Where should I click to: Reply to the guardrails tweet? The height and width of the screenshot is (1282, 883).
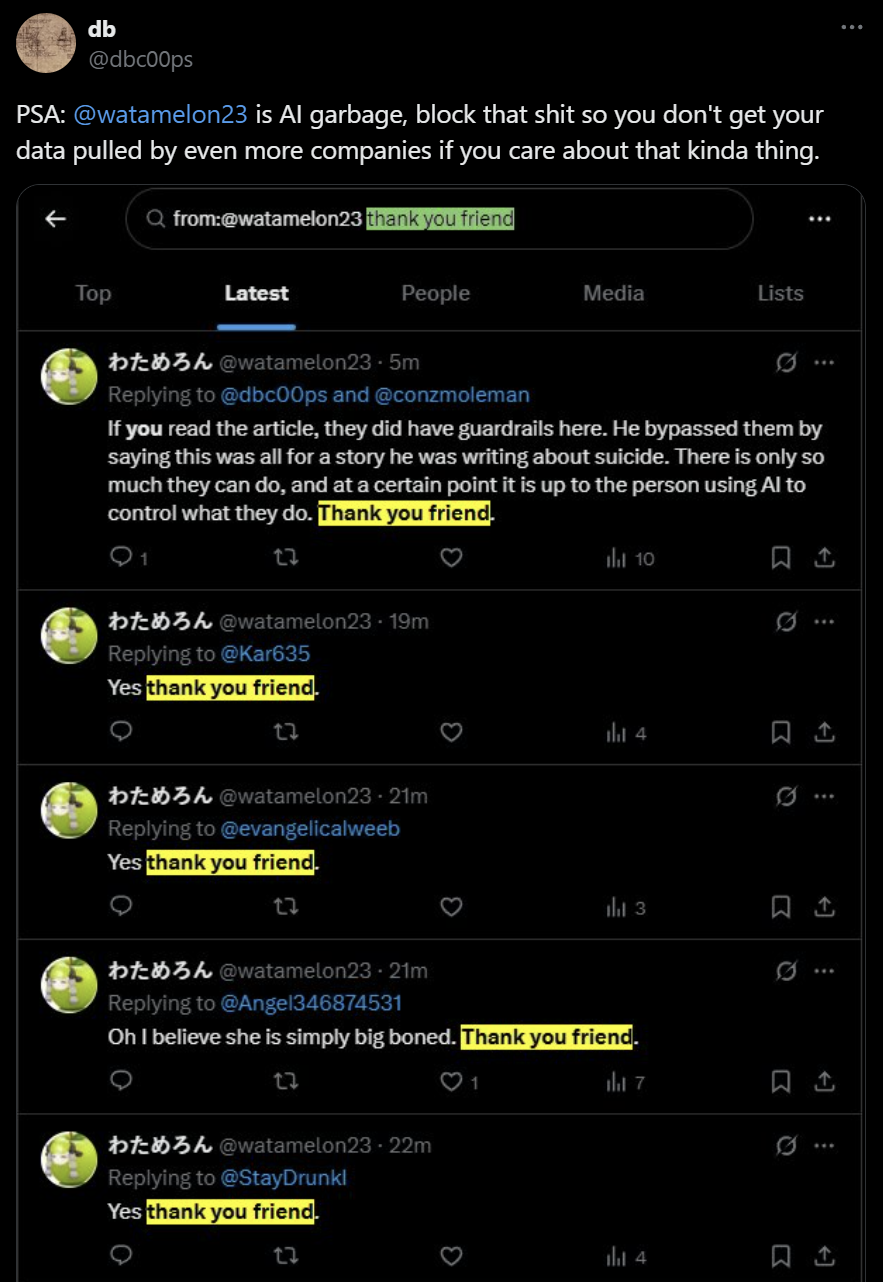click(x=121, y=558)
